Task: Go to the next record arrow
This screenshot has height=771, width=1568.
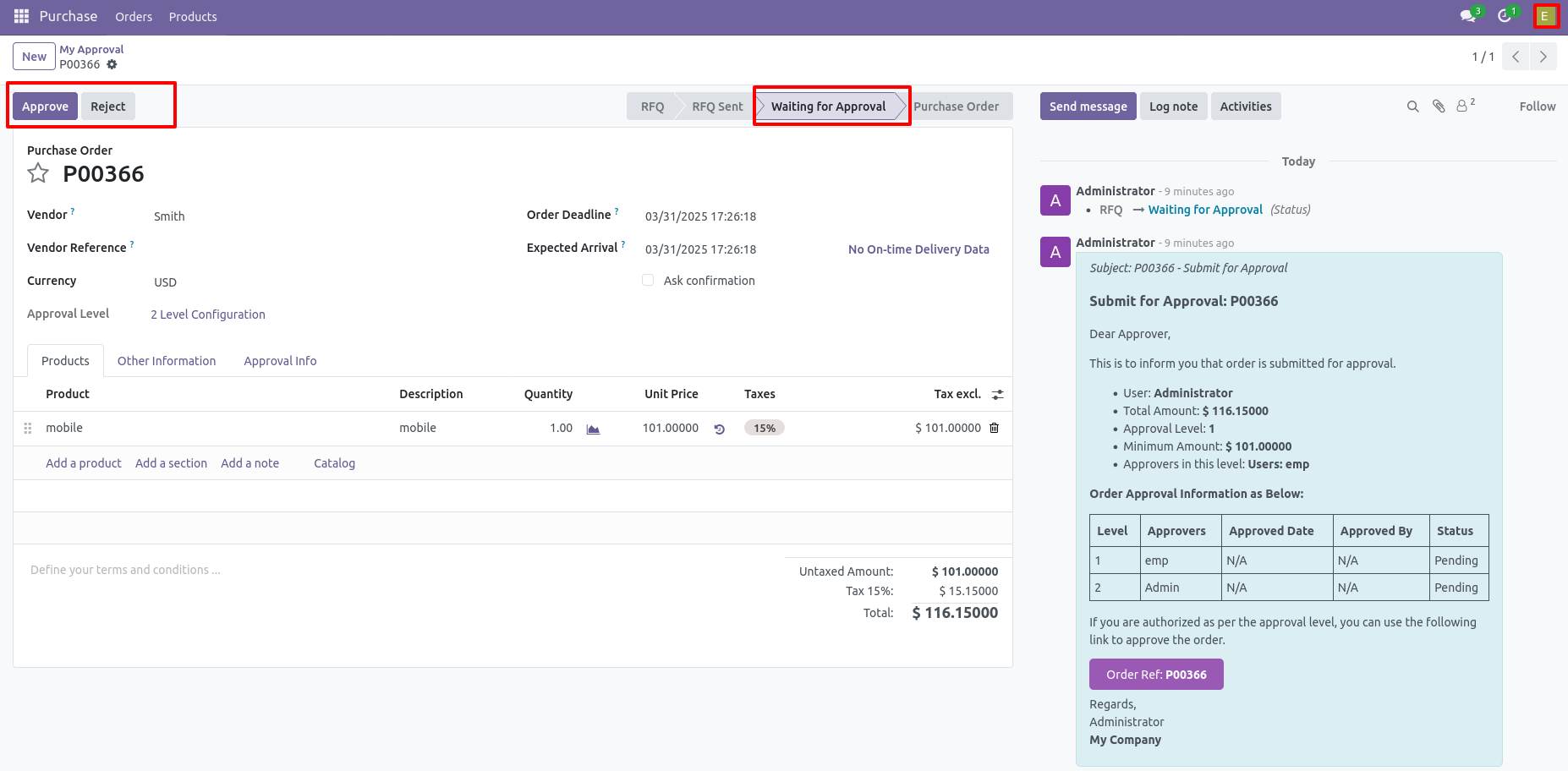Action: tap(1543, 57)
